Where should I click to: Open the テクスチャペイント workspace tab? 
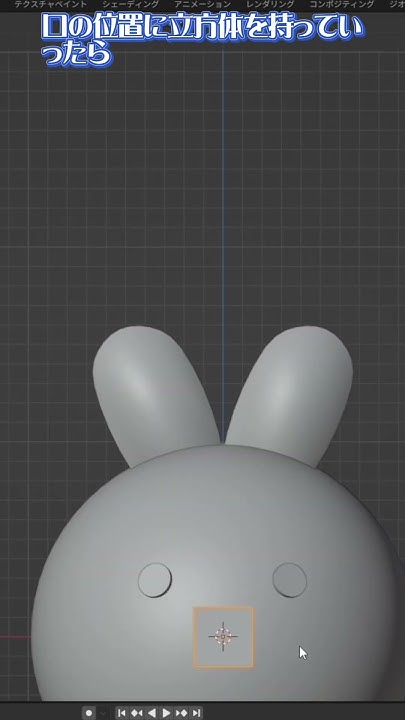coord(51,4)
